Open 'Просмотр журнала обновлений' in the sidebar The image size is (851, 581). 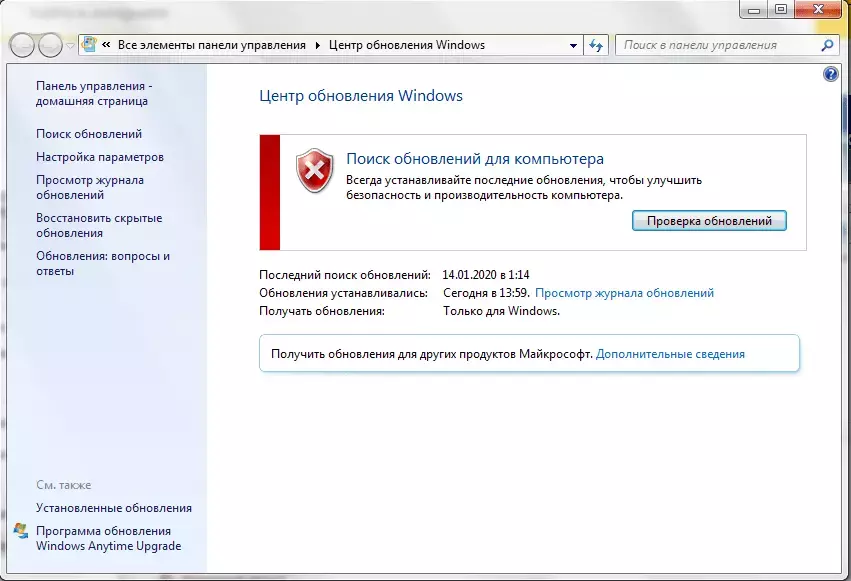point(90,187)
